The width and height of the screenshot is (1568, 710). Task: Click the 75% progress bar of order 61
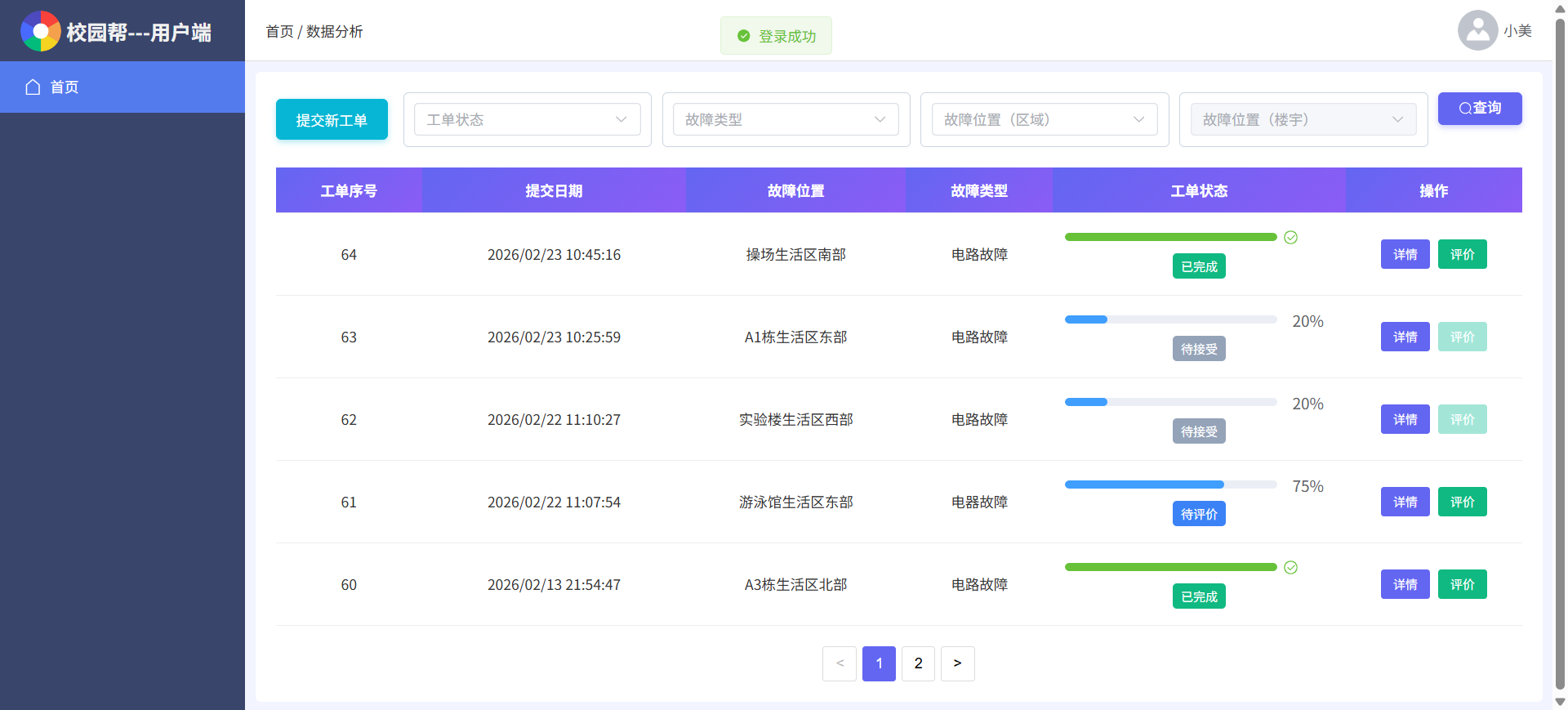(x=1171, y=484)
